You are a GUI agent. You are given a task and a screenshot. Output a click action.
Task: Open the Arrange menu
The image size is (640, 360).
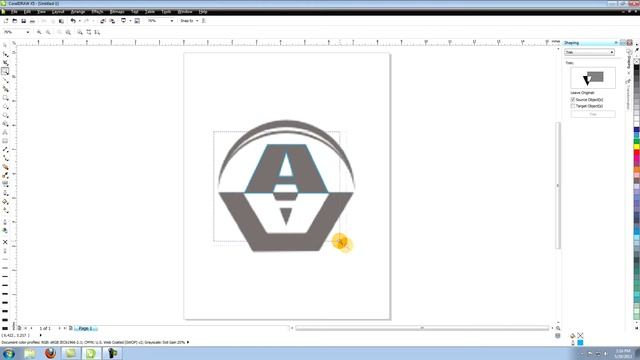(x=78, y=12)
